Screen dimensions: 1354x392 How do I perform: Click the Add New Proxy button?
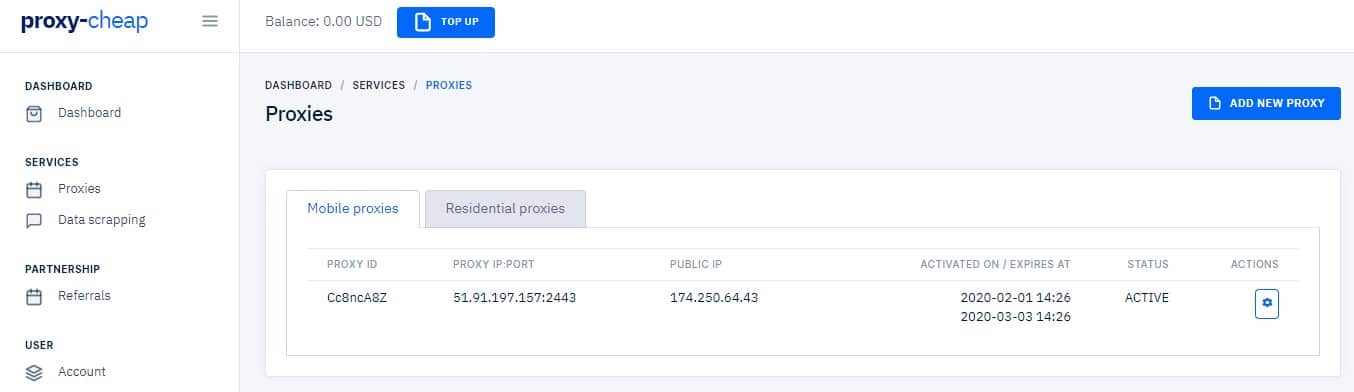click(x=1266, y=103)
